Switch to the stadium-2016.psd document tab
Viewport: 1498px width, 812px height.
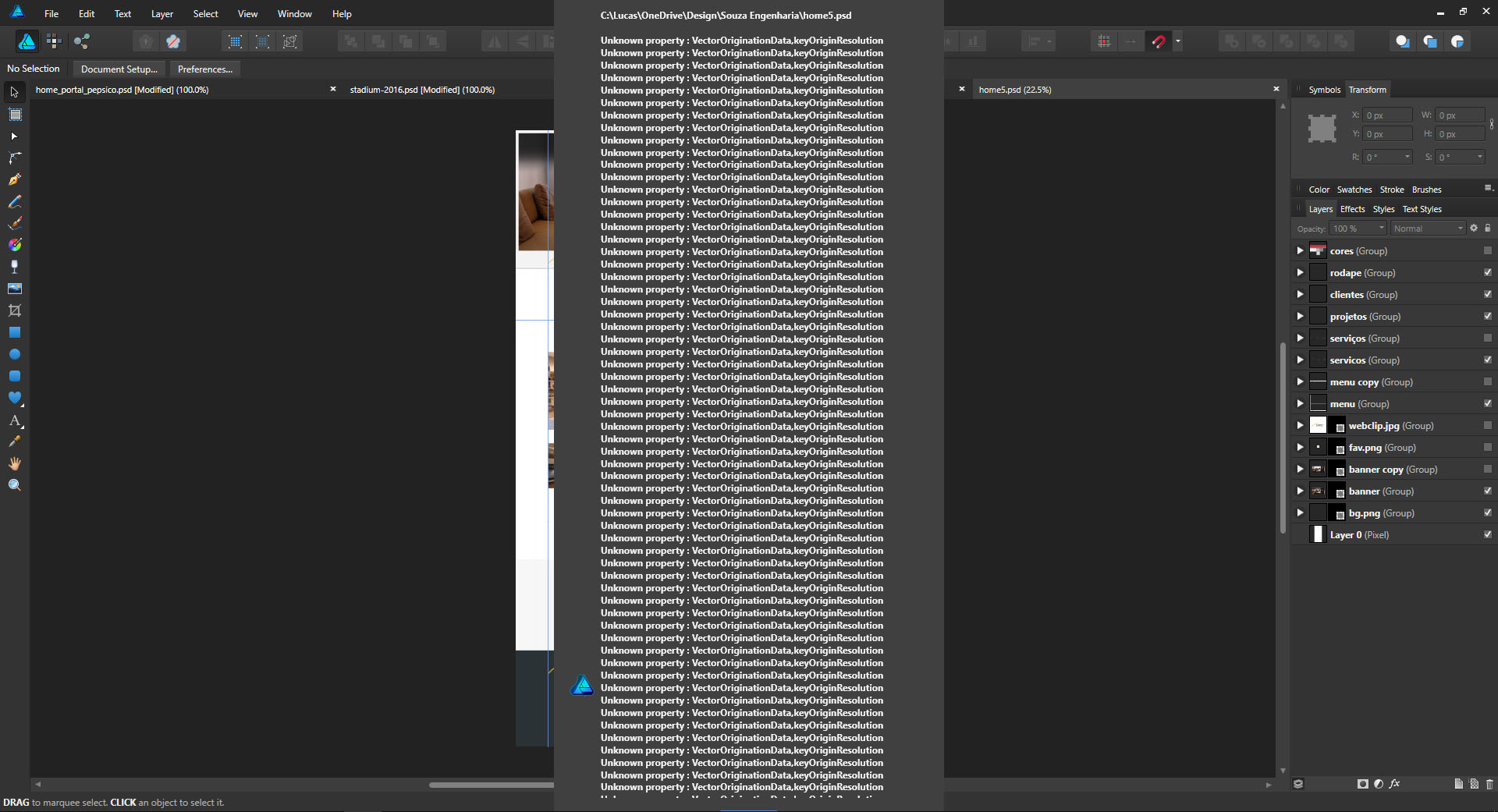point(422,90)
